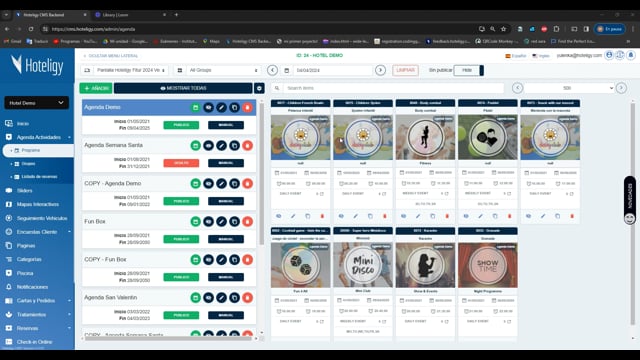Toggle visibility eye for Agenda Demo
The height and width of the screenshot is (360, 640).
(x=209, y=108)
